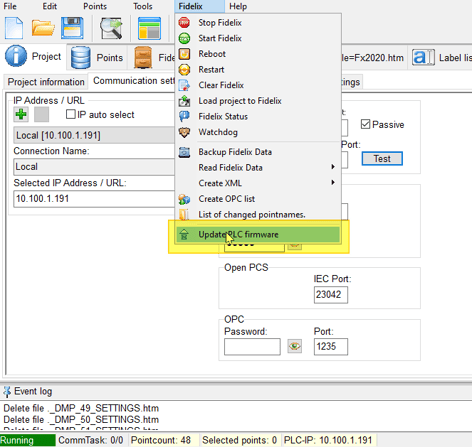Image resolution: width=472 pixels, height=447 pixels.
Task: Click the Selected IP Address field
Action: (94, 199)
